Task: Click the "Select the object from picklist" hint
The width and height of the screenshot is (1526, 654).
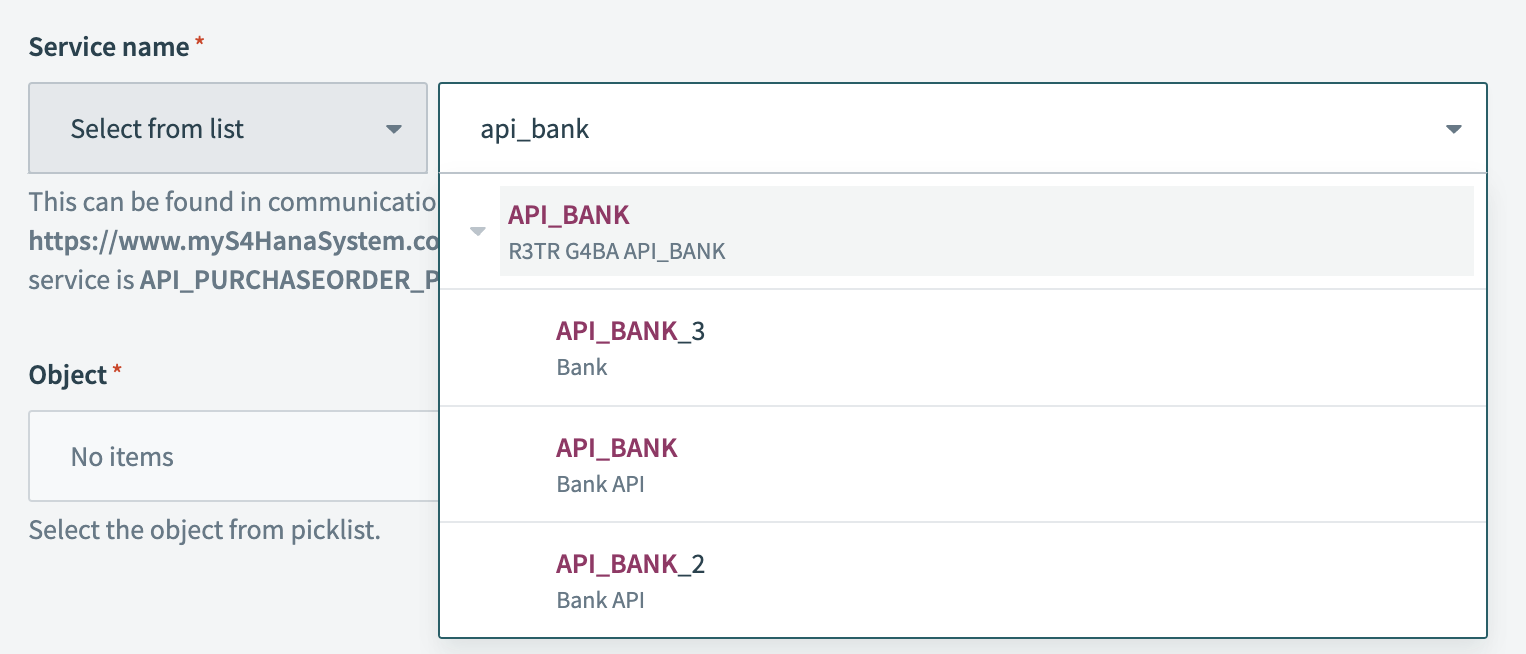Action: [x=205, y=530]
